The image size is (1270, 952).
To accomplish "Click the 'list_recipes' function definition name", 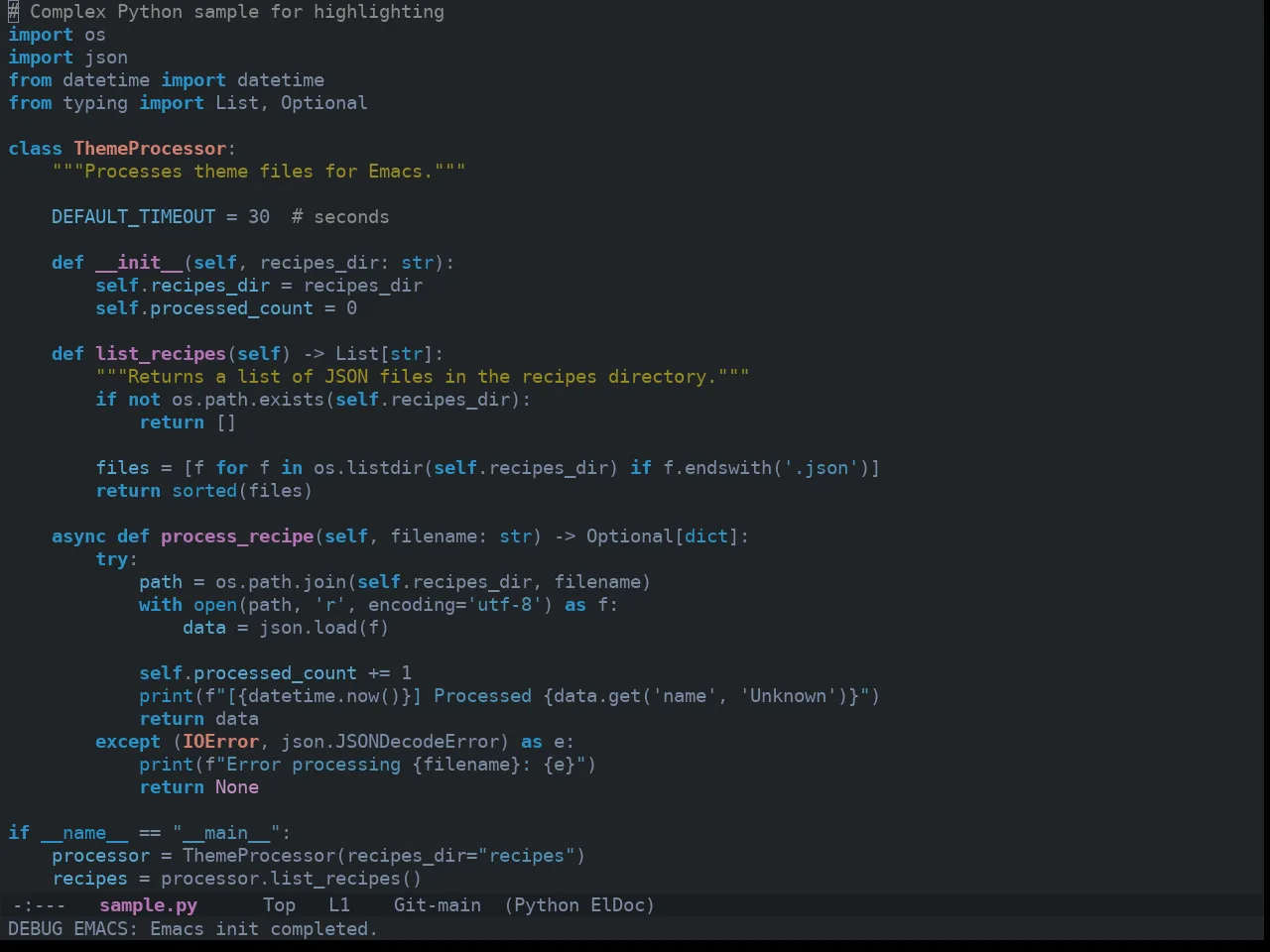I will (x=161, y=354).
